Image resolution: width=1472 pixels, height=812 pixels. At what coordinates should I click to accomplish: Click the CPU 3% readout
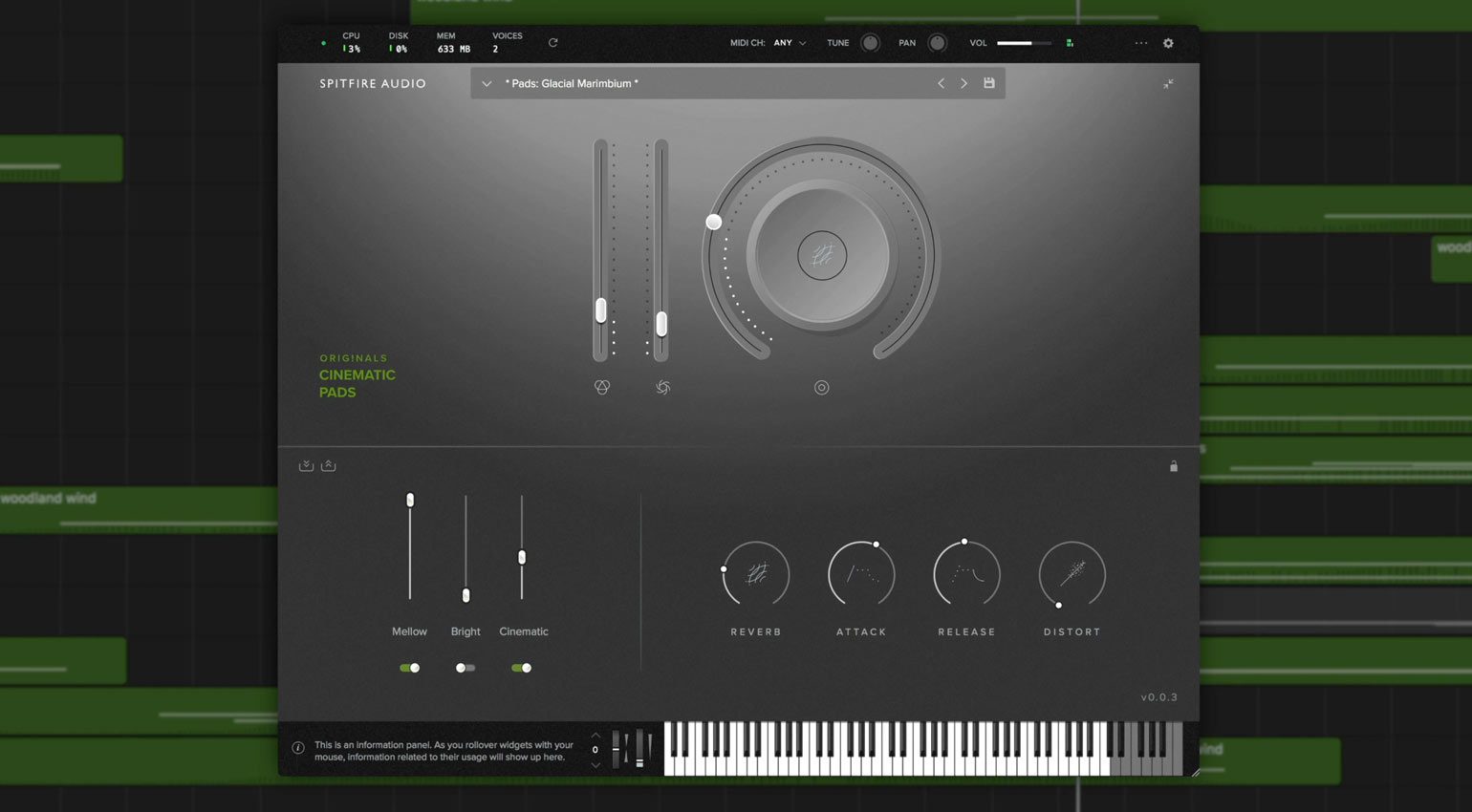tap(351, 43)
